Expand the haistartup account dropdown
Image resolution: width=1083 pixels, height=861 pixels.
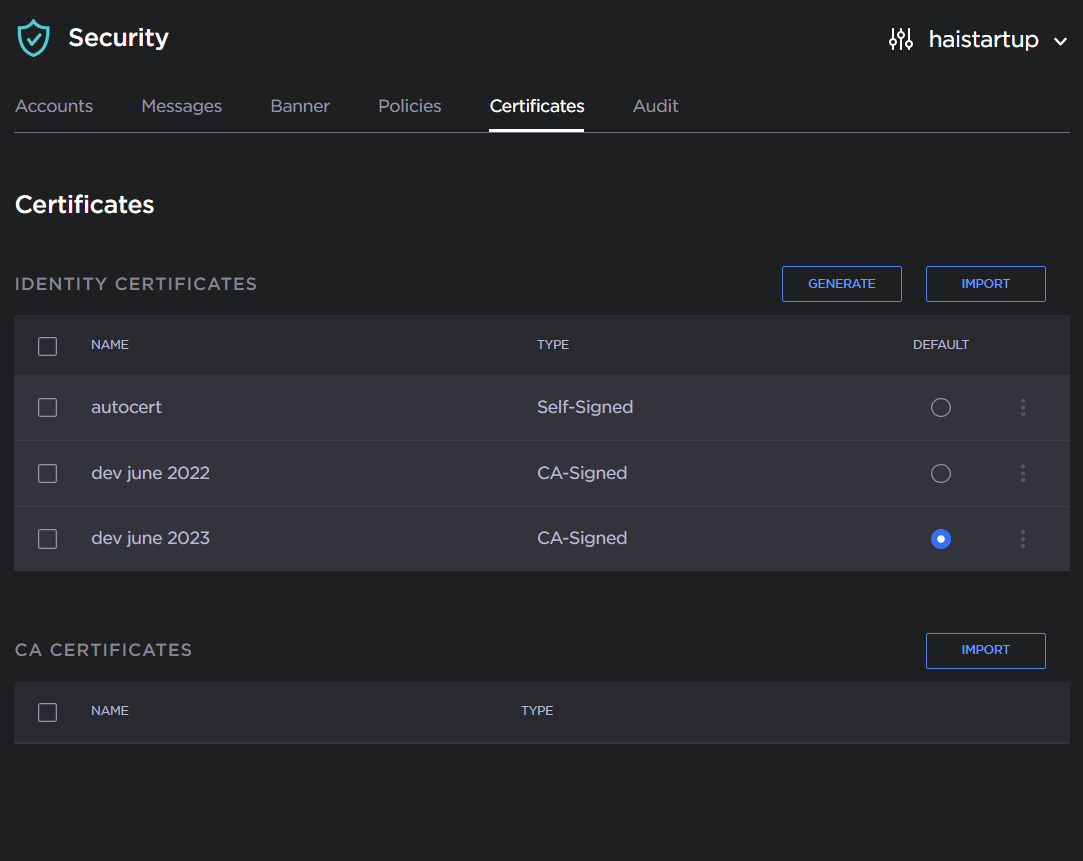[1061, 41]
